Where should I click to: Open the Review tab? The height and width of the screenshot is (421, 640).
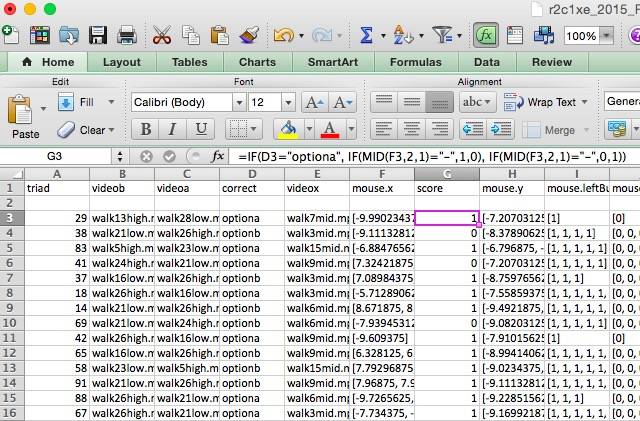552,62
